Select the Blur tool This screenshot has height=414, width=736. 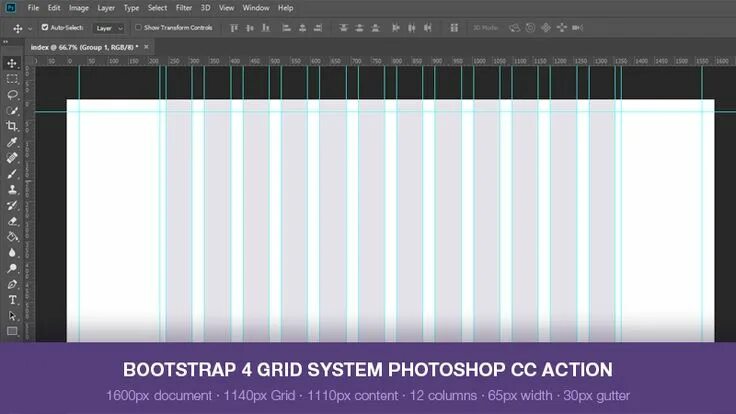(x=12, y=253)
